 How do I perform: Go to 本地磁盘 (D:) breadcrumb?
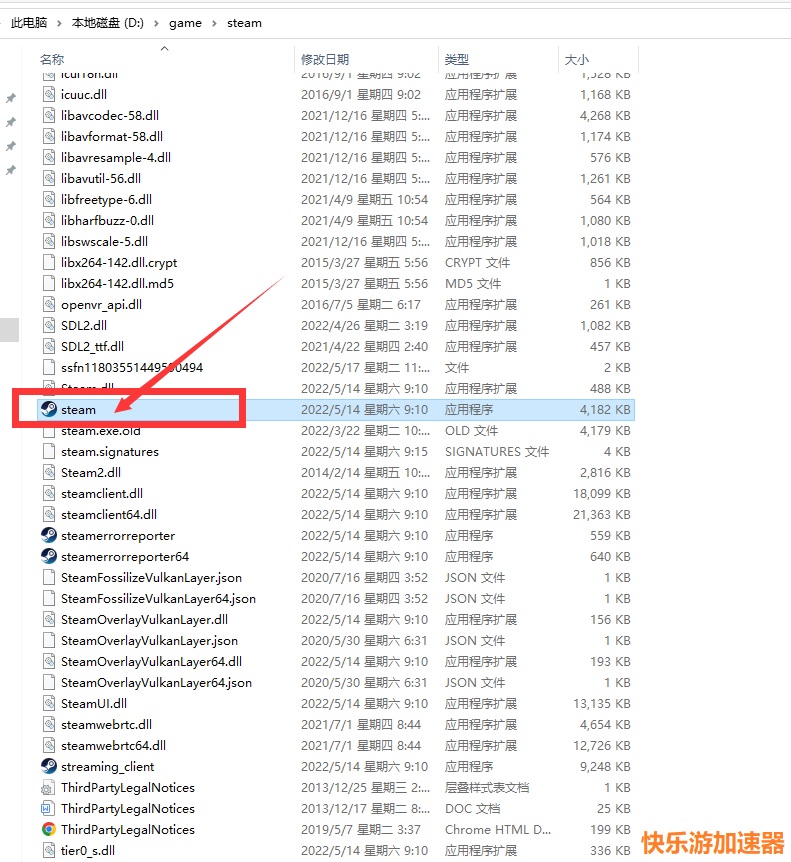click(108, 23)
